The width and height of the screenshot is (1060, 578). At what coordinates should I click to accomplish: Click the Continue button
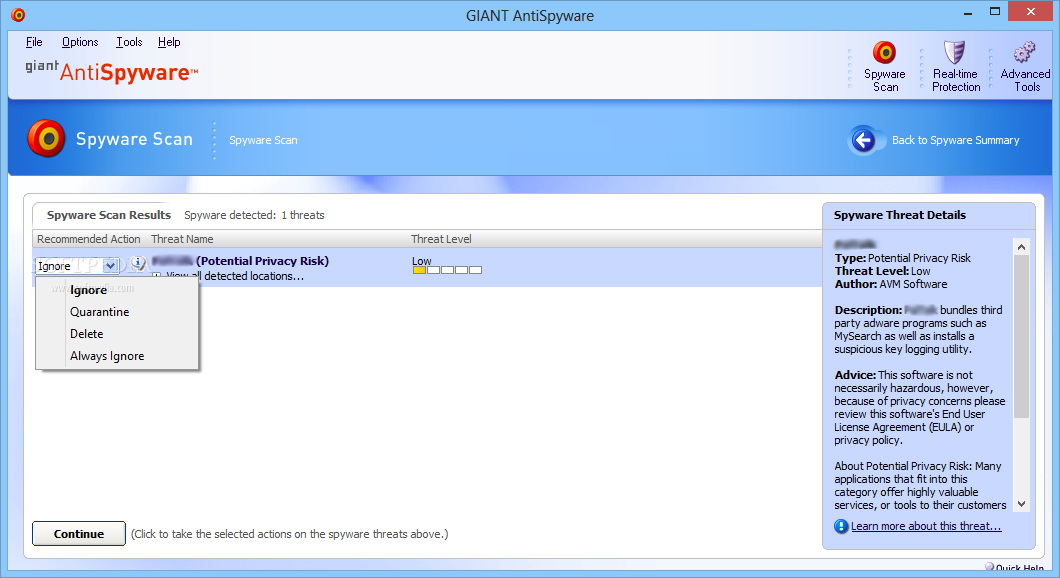pyautogui.click(x=78, y=533)
